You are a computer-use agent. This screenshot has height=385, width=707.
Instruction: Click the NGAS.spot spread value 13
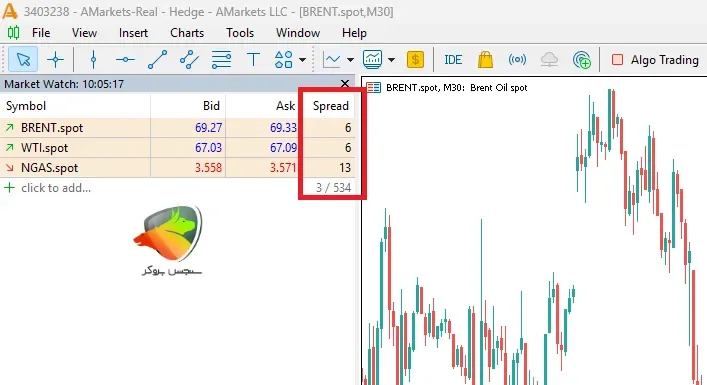pos(345,168)
